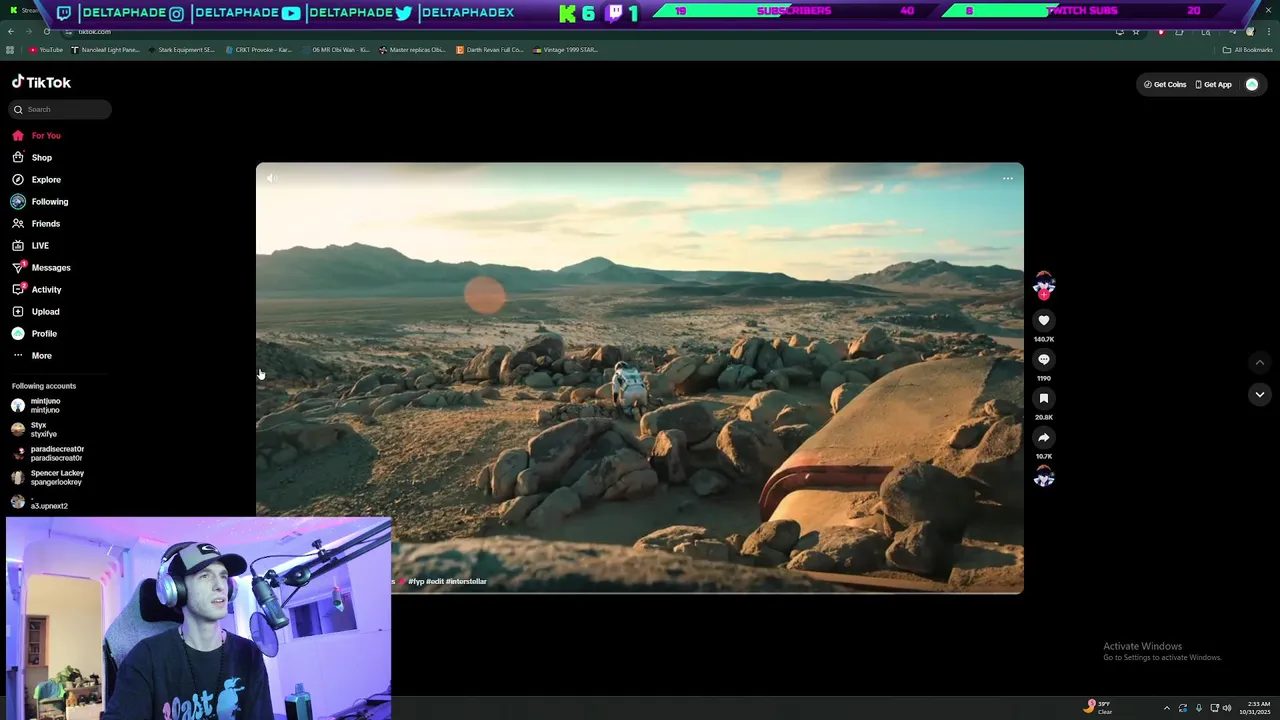Open the browser extensions puzzle icon
The image size is (1280, 720).
pos(1179,32)
